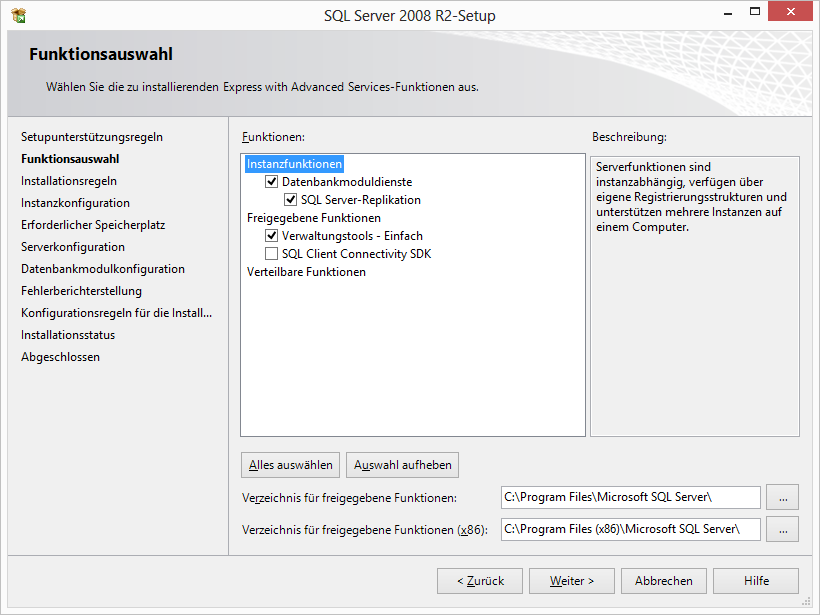The width and height of the screenshot is (820, 615).
Task: Select Erforderlicher Speicherplatz step in sidebar
Action: (x=93, y=225)
